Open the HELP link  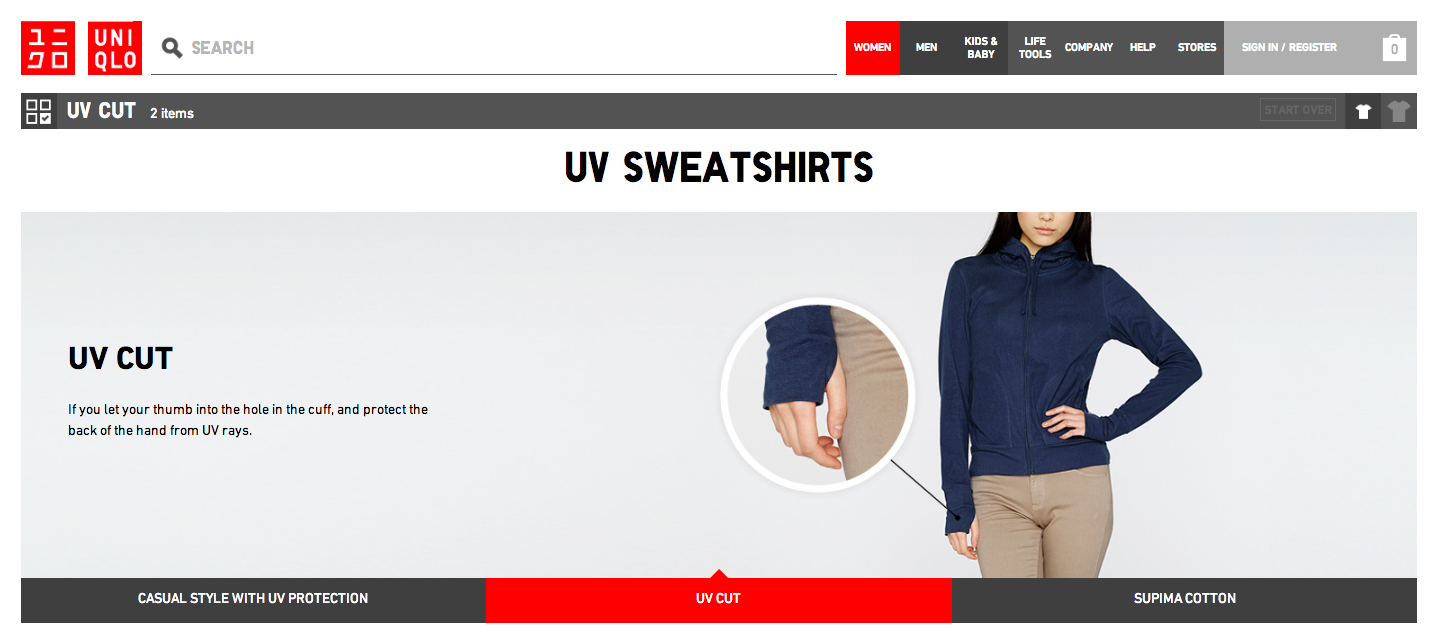pyautogui.click(x=1143, y=48)
